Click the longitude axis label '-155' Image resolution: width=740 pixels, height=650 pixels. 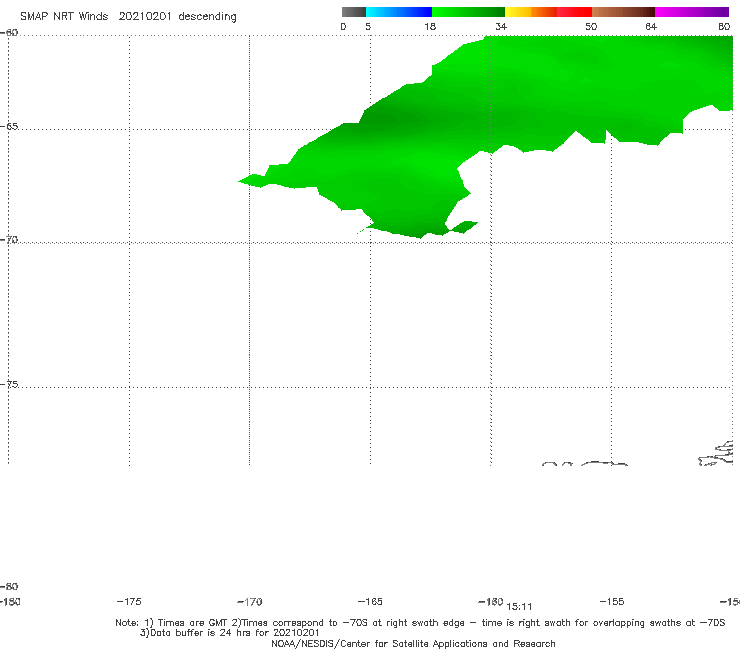(612, 602)
